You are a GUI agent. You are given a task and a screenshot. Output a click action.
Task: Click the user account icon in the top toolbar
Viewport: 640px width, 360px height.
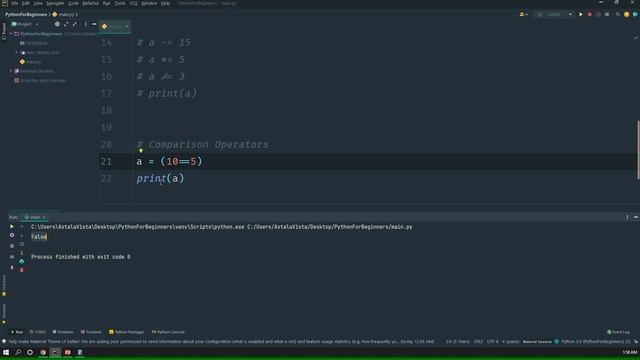[523, 14]
